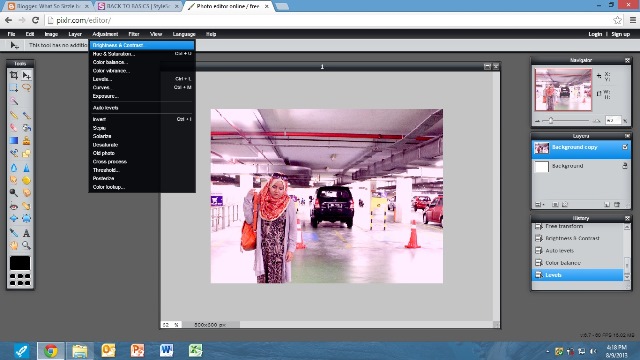Select the Move tool in Tools panel

pyautogui.click(x=27, y=75)
